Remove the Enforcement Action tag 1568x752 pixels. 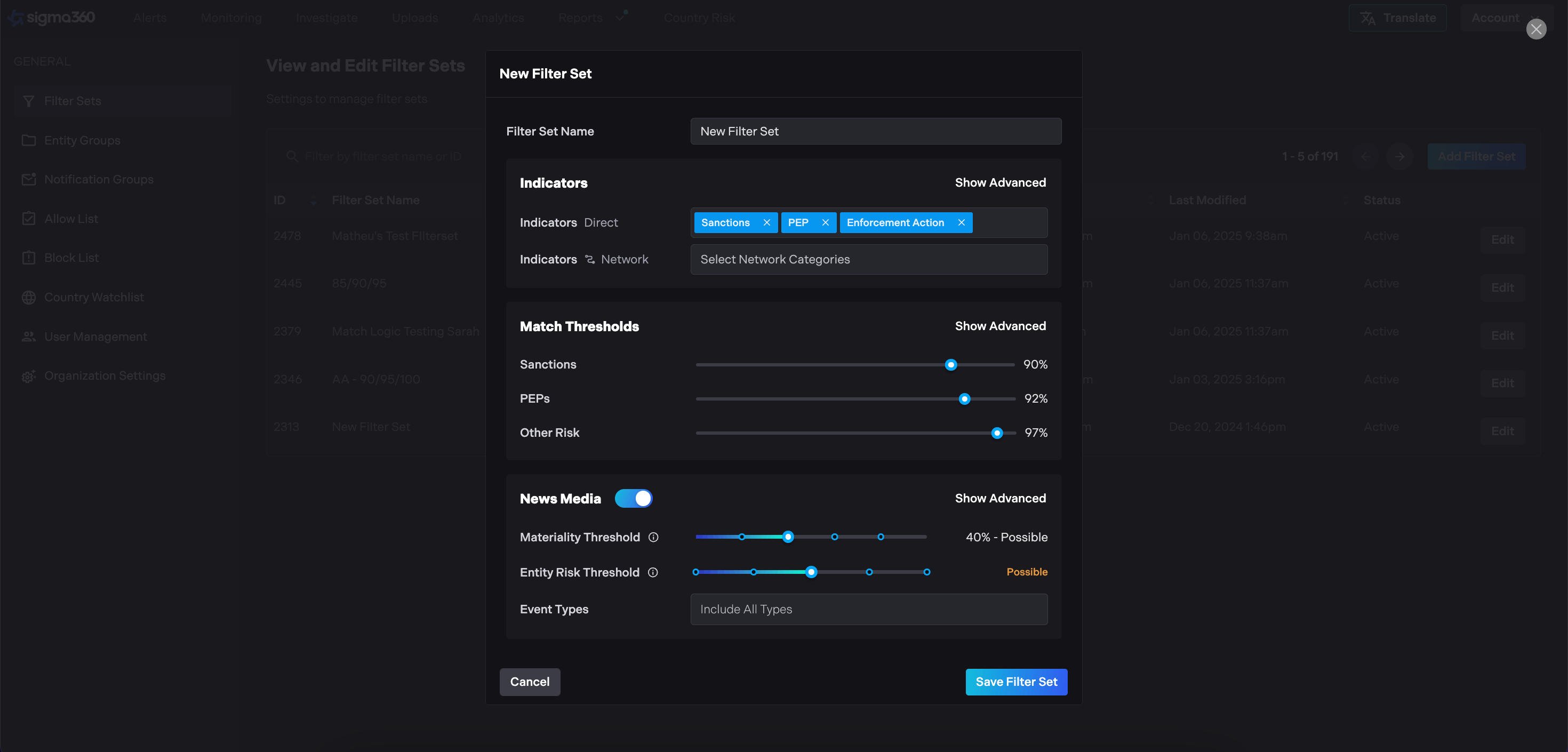click(961, 222)
